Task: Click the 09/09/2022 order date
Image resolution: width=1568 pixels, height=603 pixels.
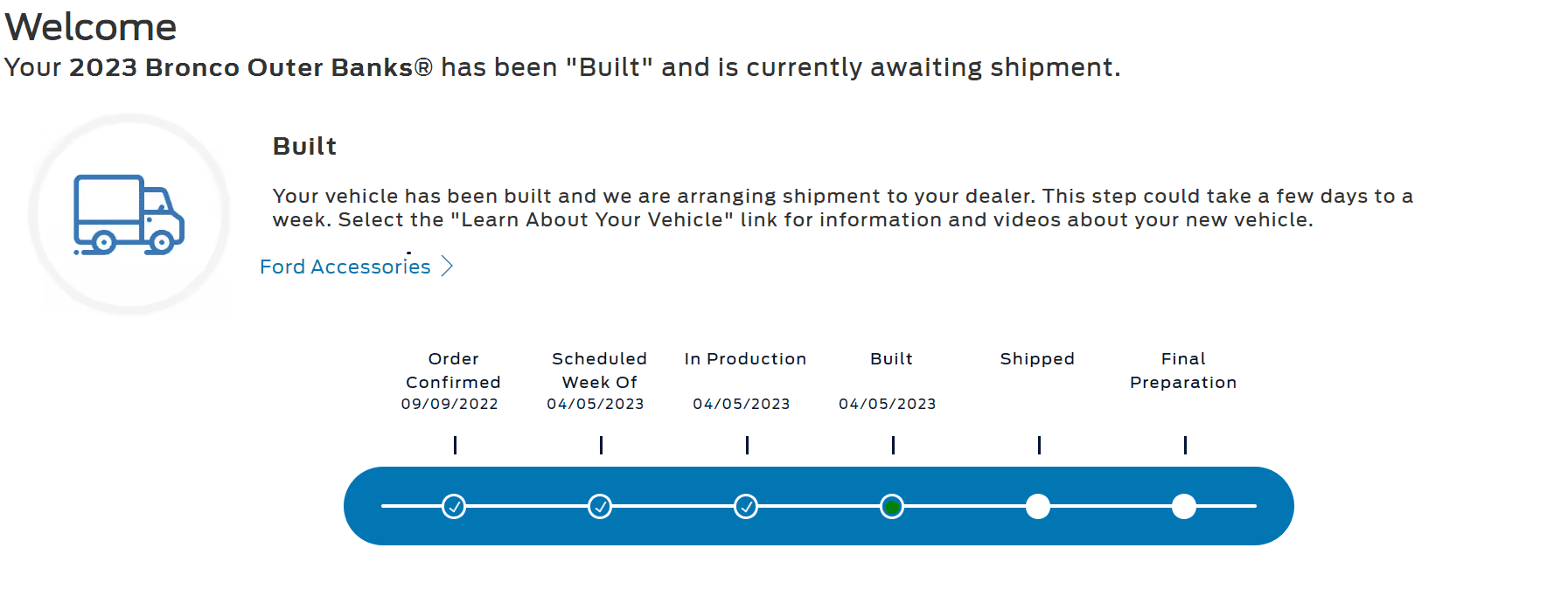Action: [x=449, y=404]
